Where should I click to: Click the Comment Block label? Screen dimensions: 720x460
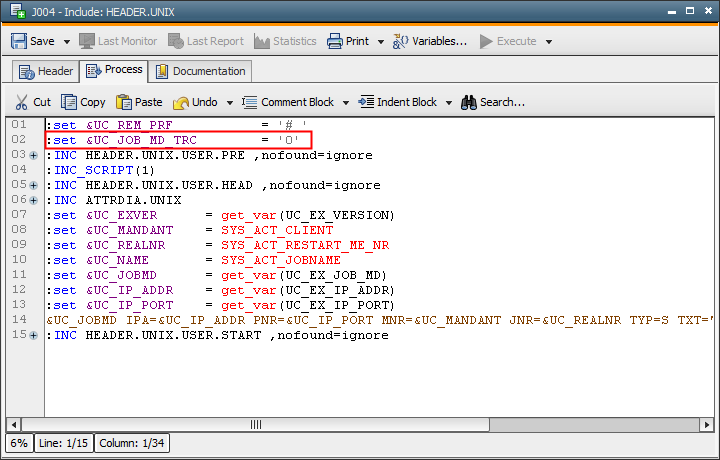pyautogui.click(x=298, y=102)
